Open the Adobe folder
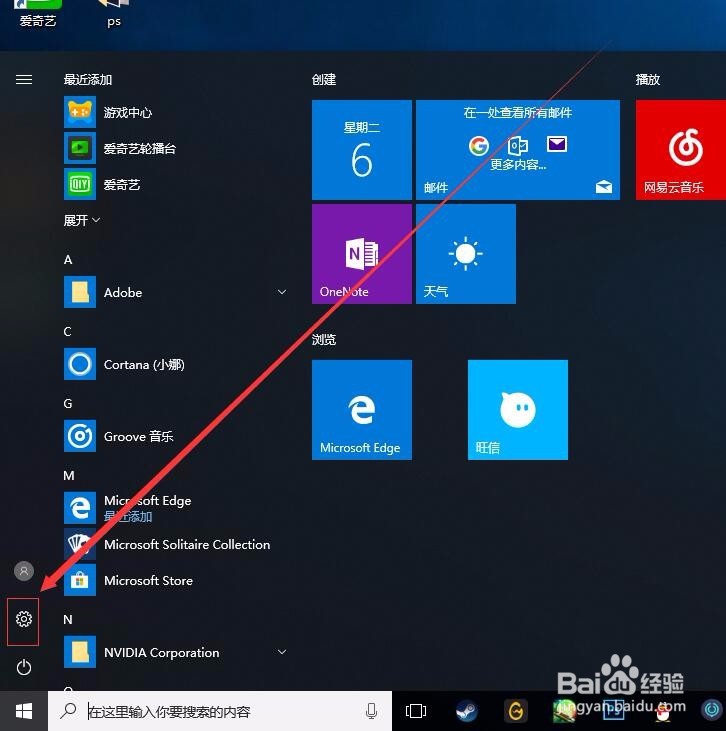Image resolution: width=726 pixels, height=731 pixels. tap(175, 292)
